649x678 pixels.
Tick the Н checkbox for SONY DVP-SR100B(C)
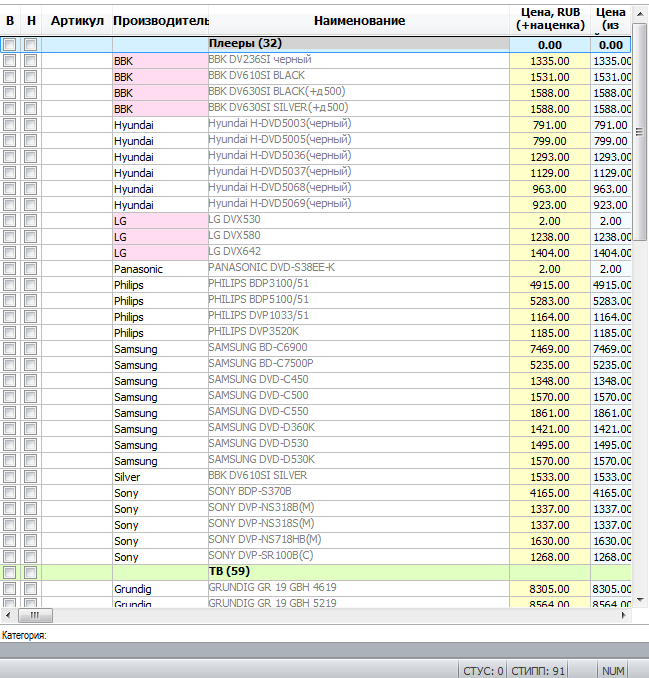tap(30, 556)
